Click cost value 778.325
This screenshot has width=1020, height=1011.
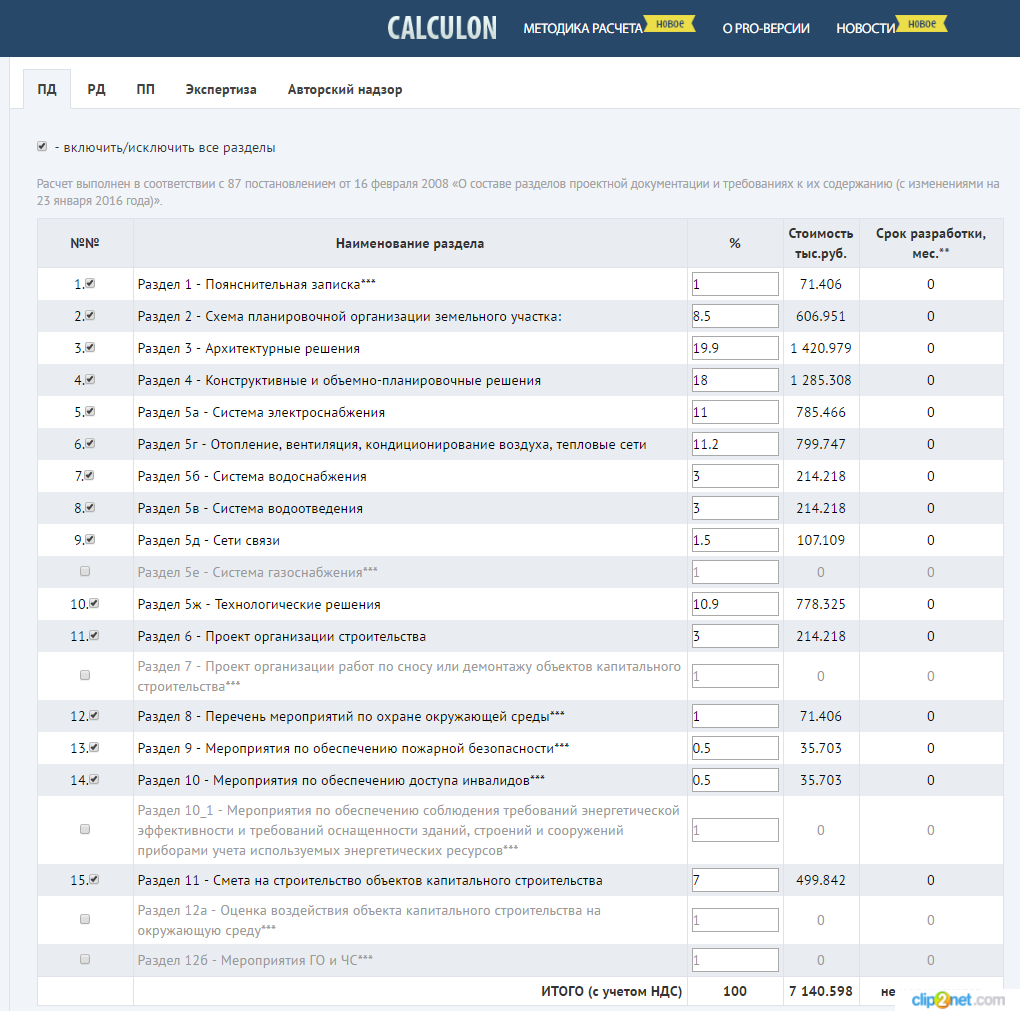821,604
